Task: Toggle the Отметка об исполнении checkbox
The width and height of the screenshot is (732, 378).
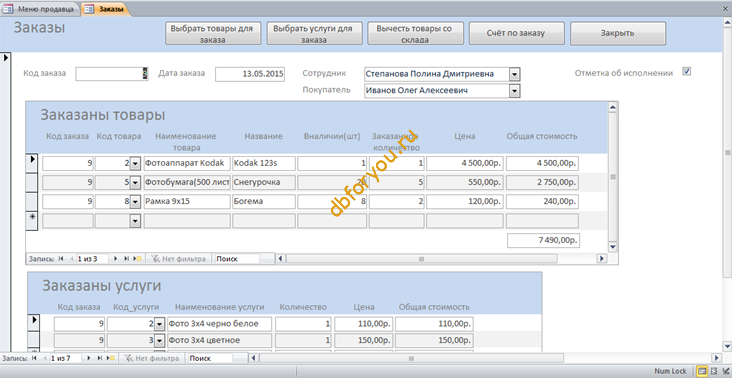Action: pos(686,71)
